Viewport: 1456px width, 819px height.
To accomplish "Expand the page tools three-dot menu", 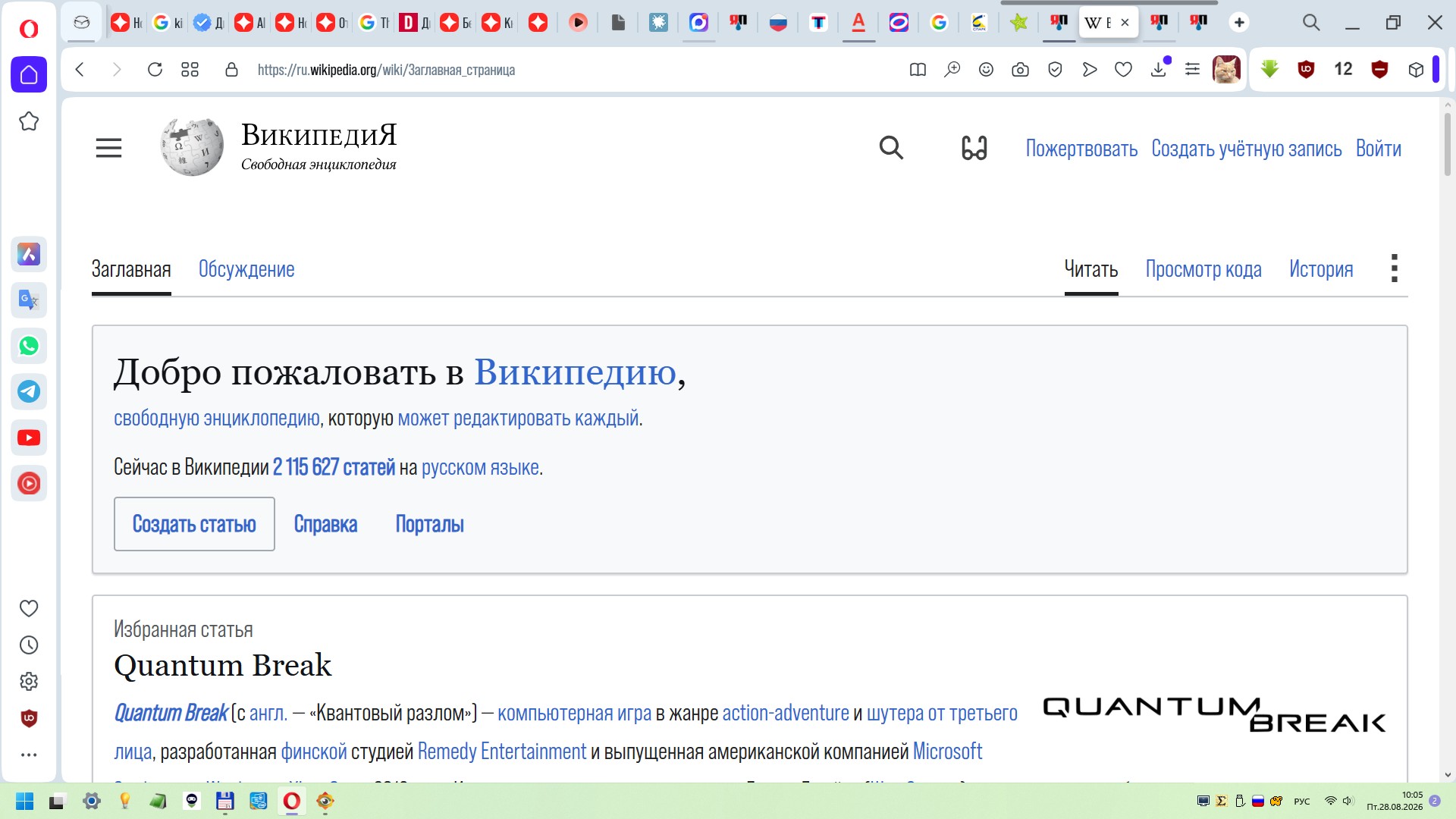I will 1394,268.
